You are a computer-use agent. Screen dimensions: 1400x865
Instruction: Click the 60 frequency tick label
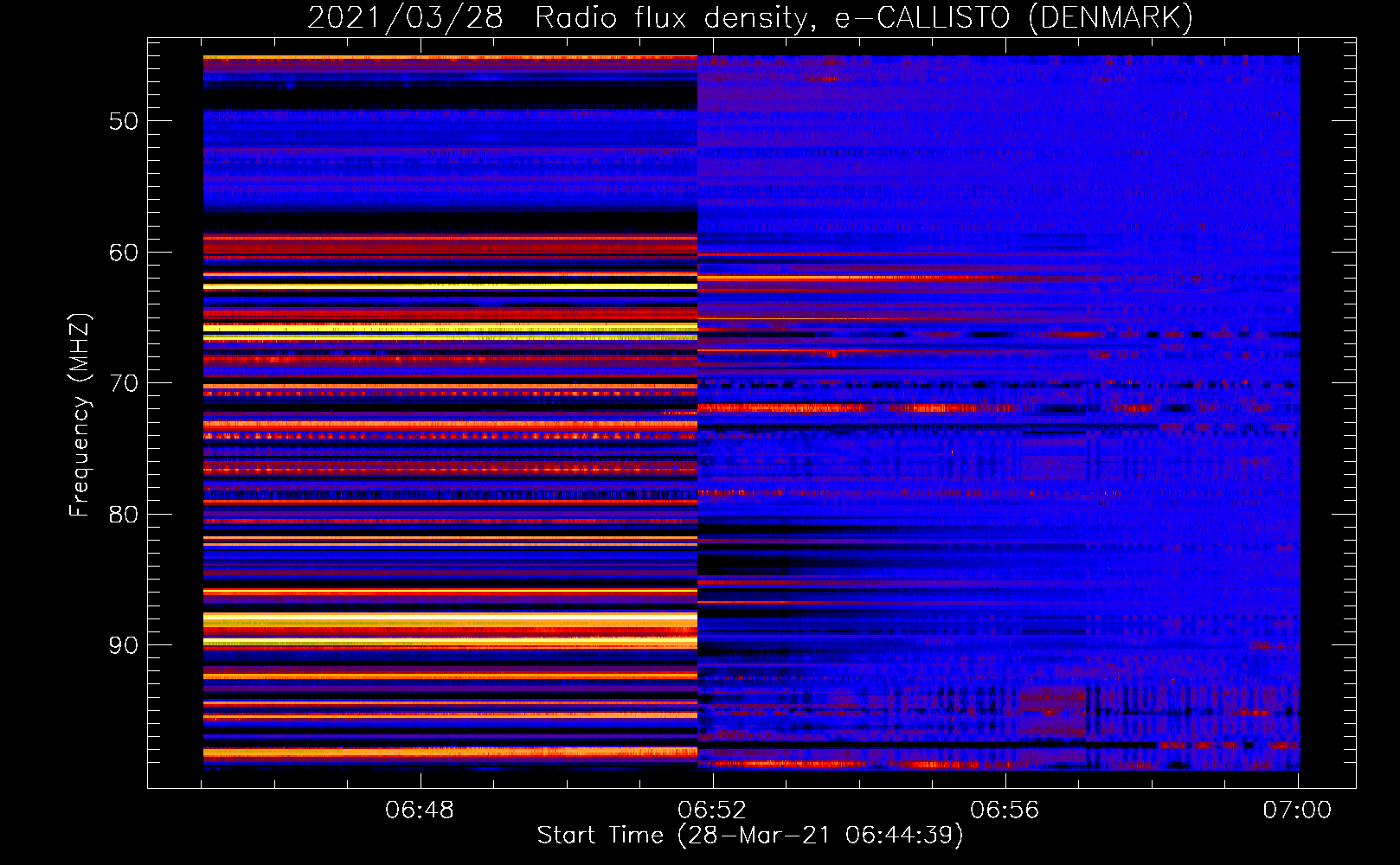tap(124, 253)
